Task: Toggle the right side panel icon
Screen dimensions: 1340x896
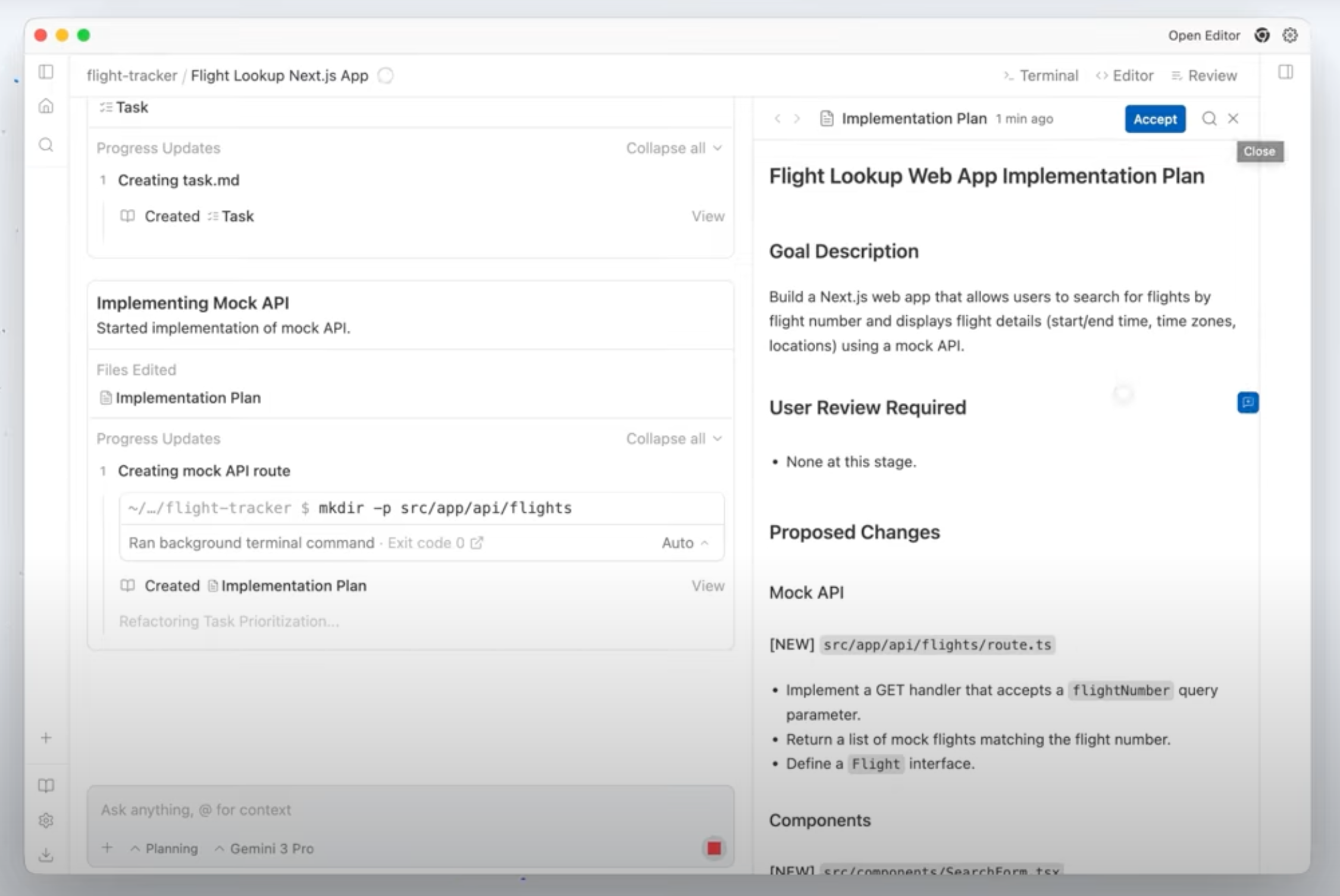Action: tap(1285, 72)
